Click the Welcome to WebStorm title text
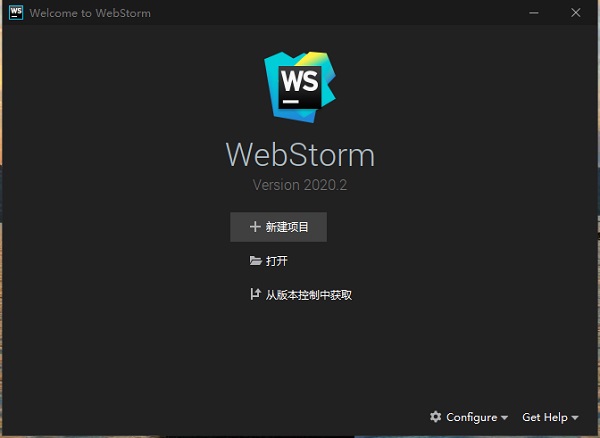Image resolution: width=600 pixels, height=438 pixels. point(90,13)
